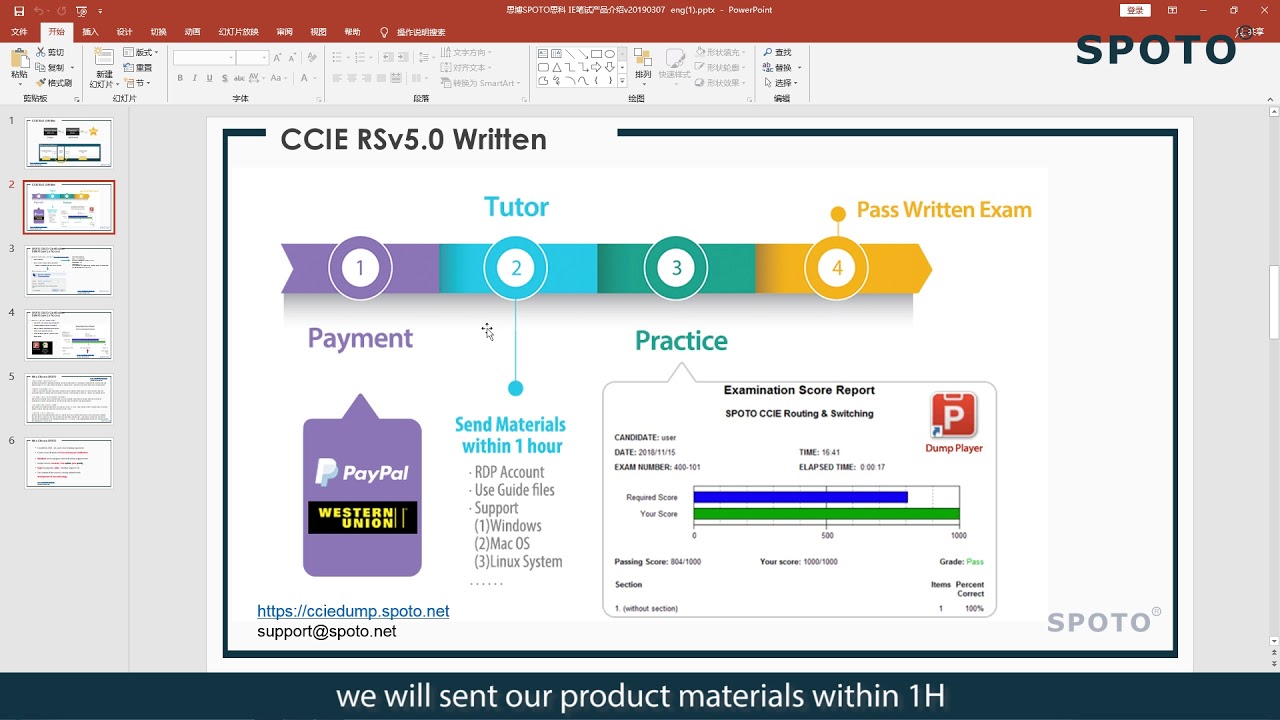Toggle bold formatting B

pyautogui.click(x=180, y=78)
